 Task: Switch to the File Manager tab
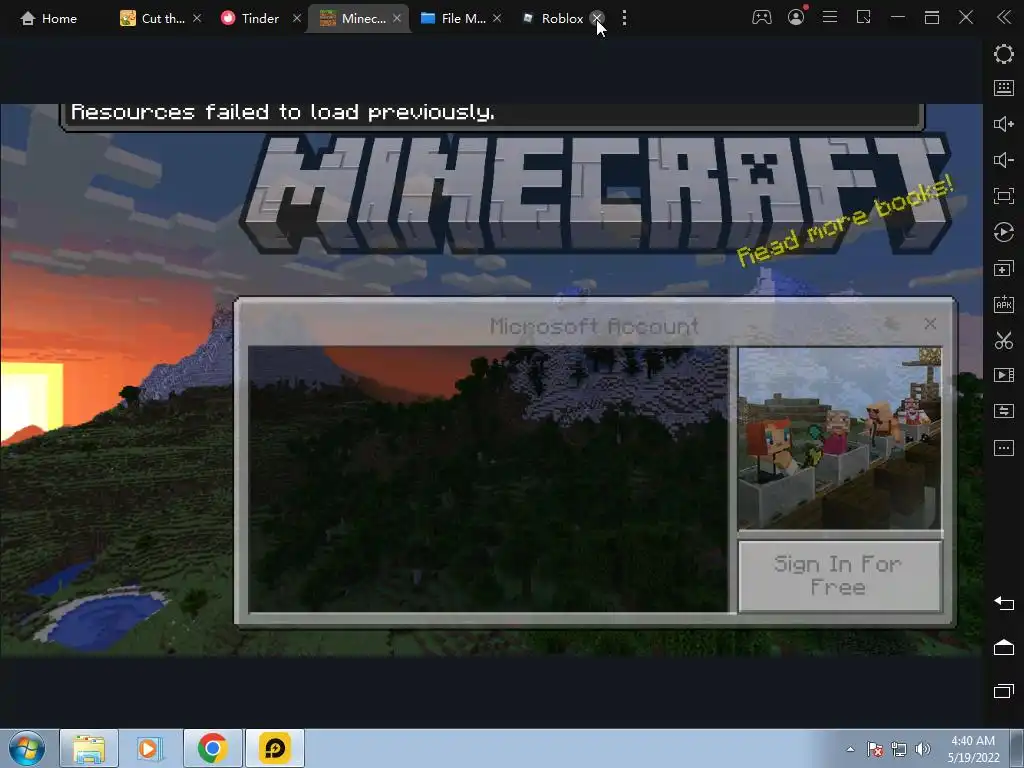point(454,18)
